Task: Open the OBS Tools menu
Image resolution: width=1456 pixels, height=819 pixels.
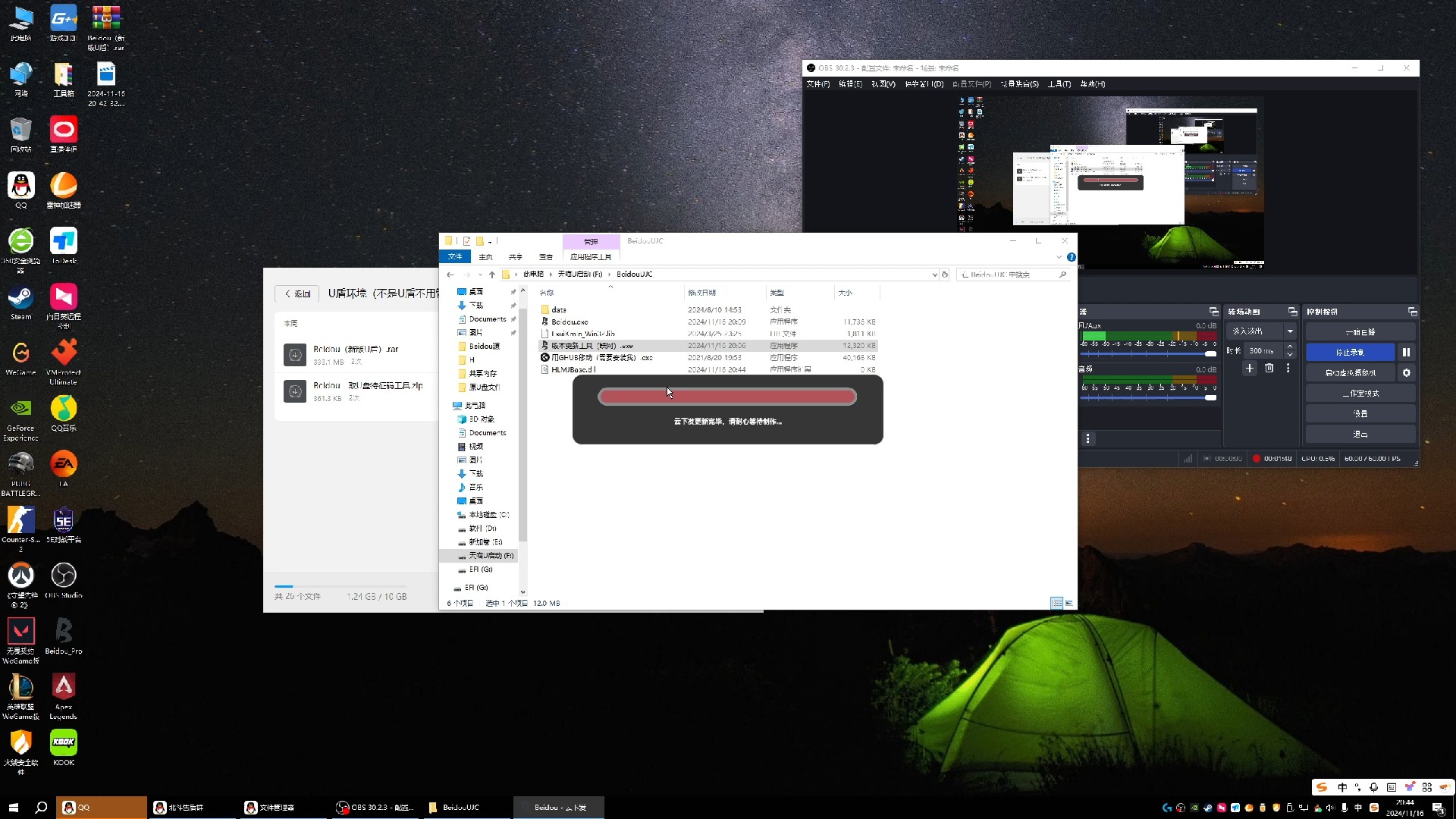Action: pyautogui.click(x=1059, y=84)
